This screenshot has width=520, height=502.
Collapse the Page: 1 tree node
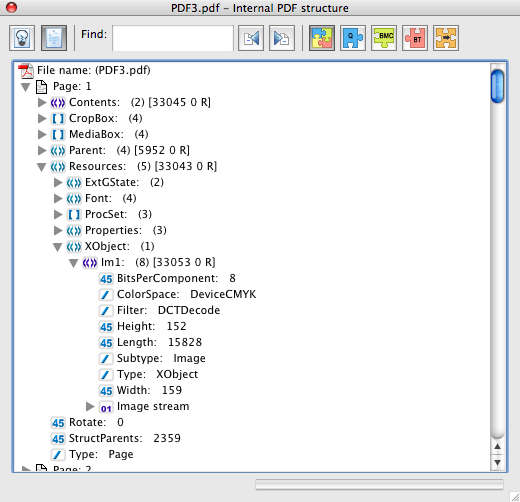(x=25, y=87)
